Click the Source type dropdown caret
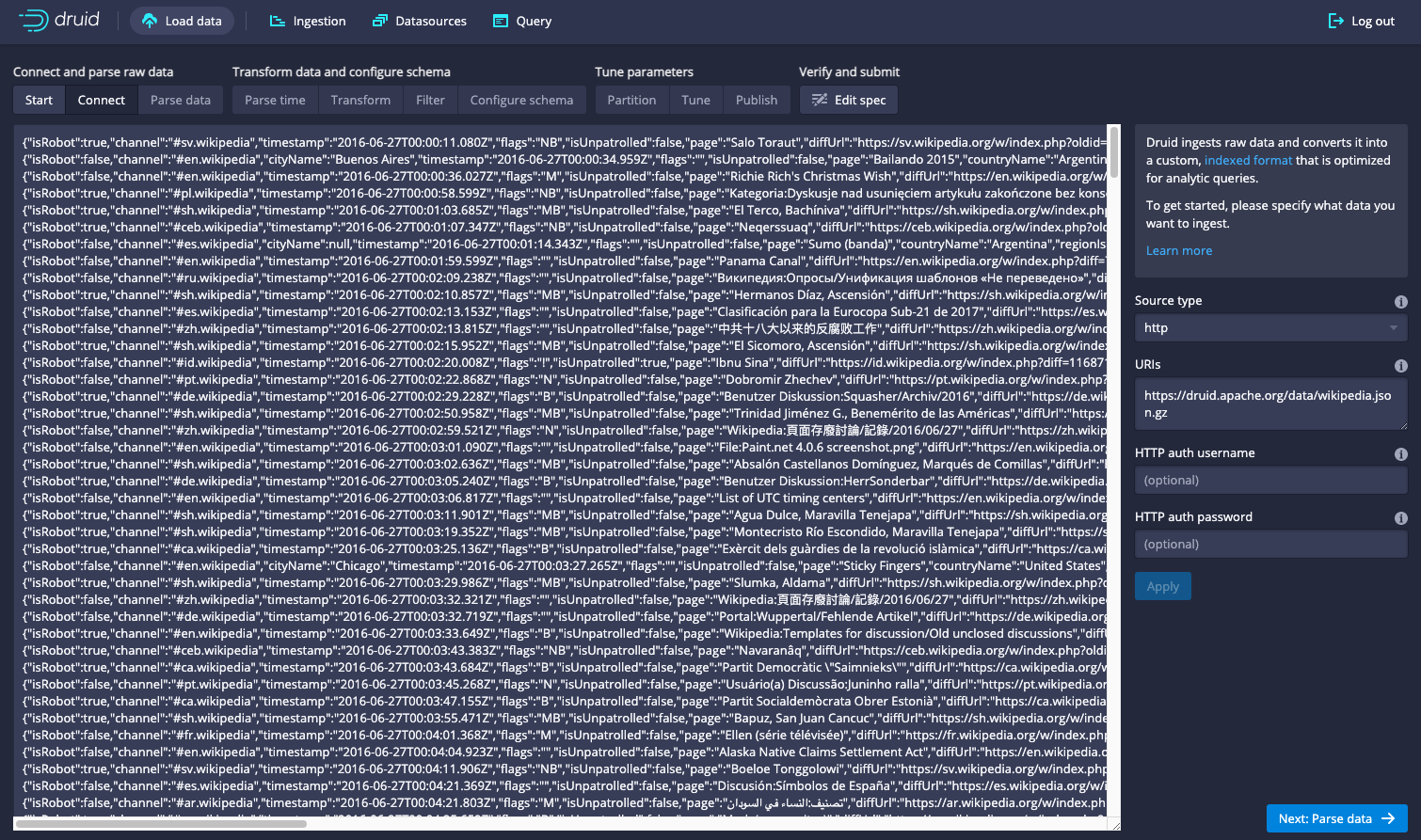 1393,327
